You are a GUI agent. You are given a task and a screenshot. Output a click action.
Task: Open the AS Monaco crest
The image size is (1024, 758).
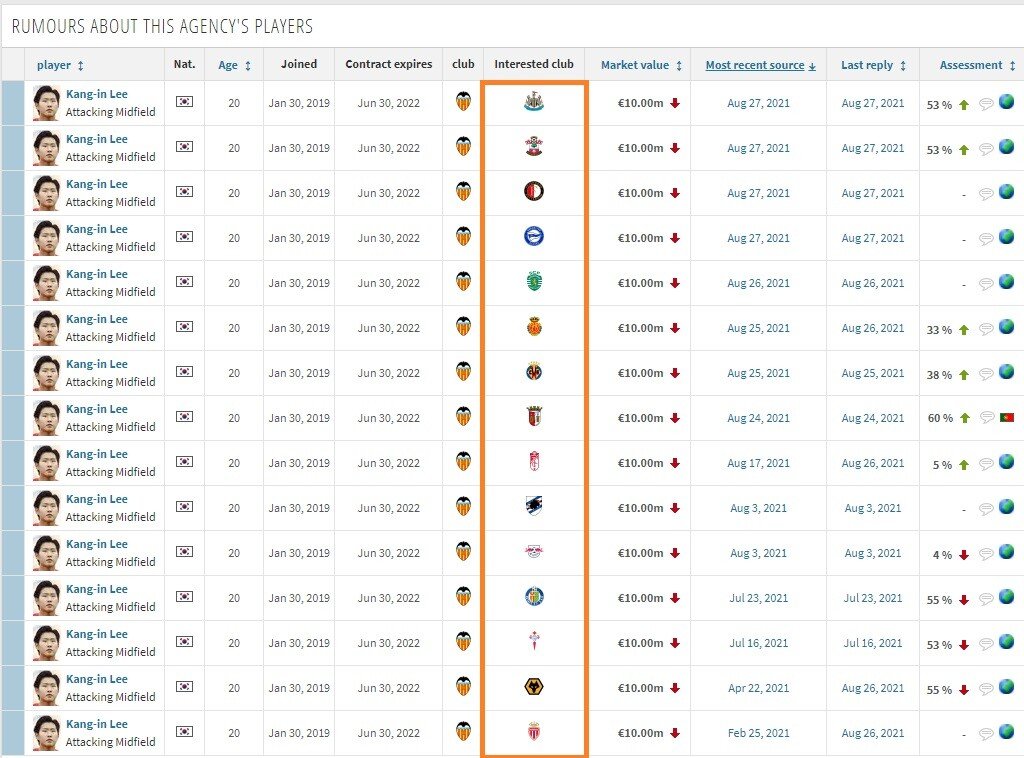pyautogui.click(x=534, y=732)
